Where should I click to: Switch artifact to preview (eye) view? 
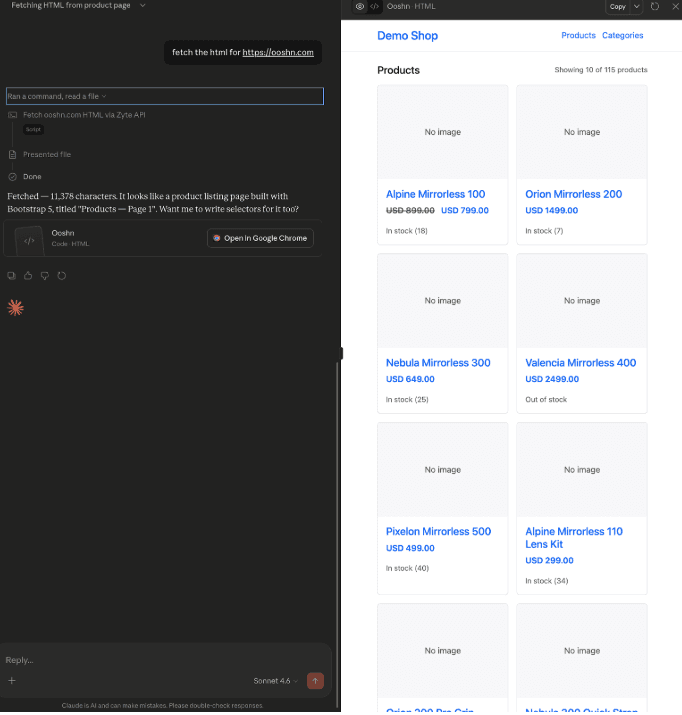360,6
